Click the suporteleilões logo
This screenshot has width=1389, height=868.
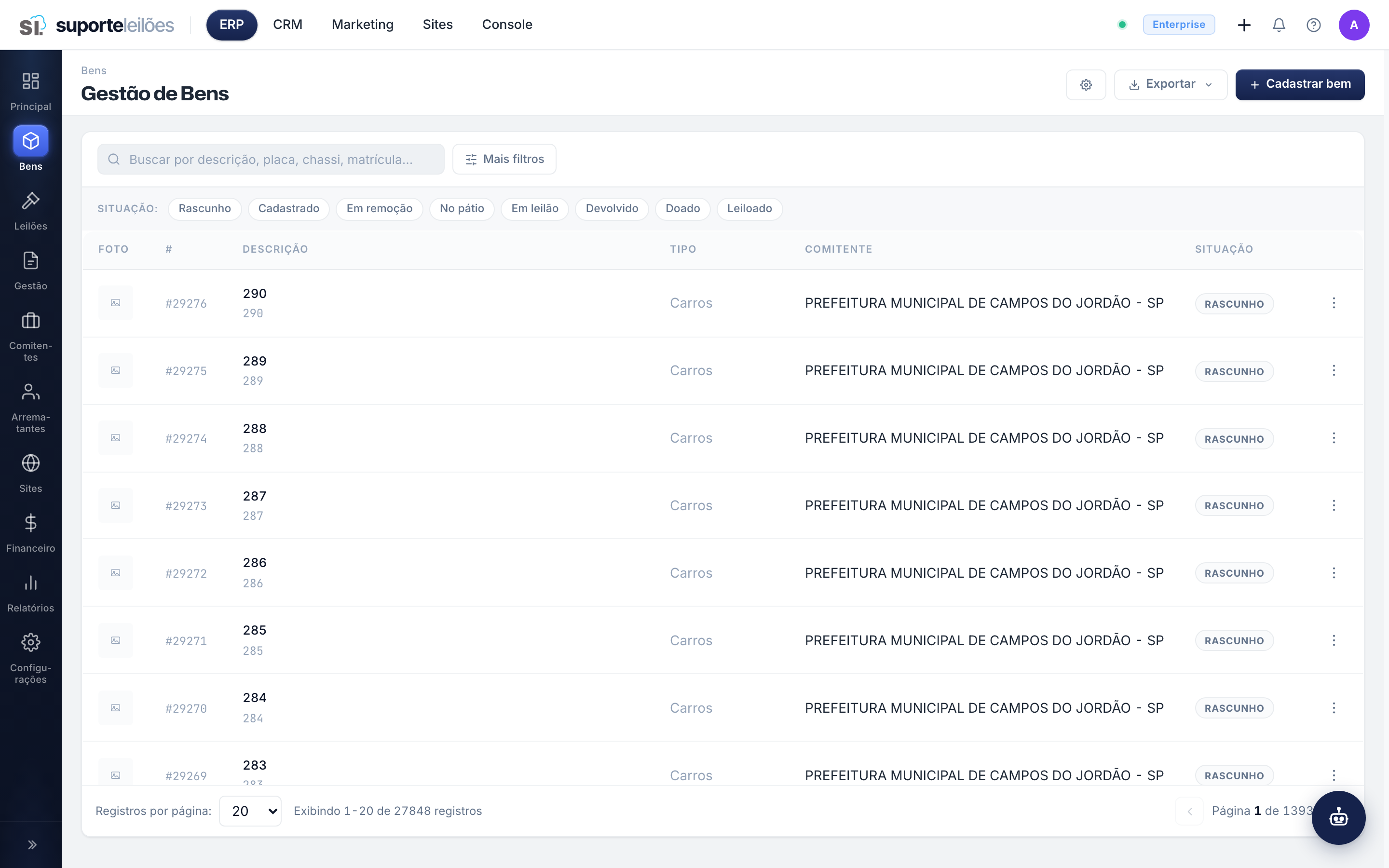(x=96, y=25)
